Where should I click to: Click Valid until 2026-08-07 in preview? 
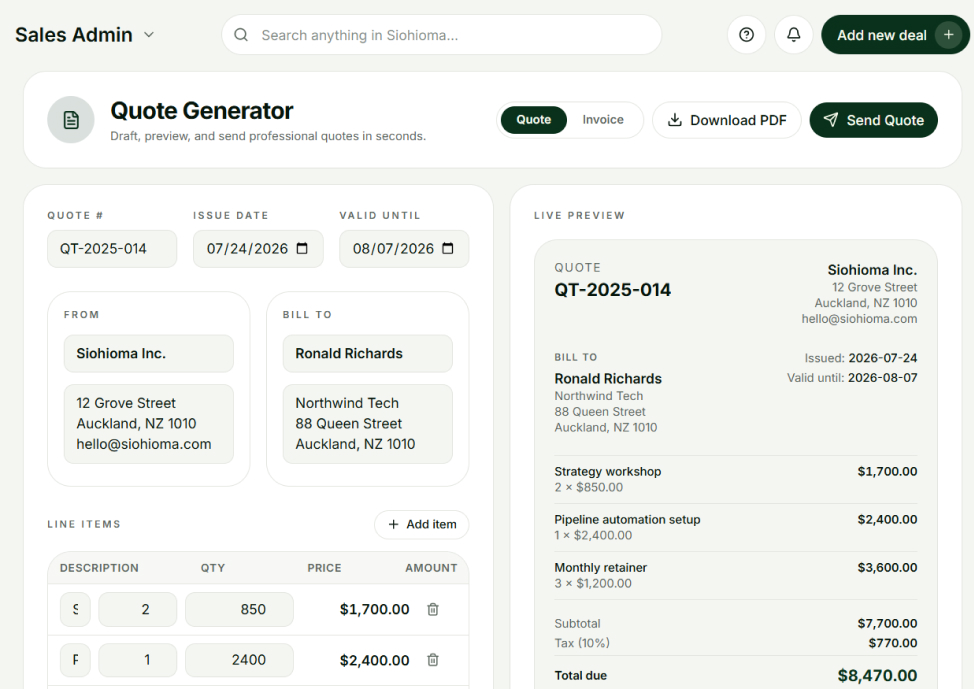[x=883, y=378]
